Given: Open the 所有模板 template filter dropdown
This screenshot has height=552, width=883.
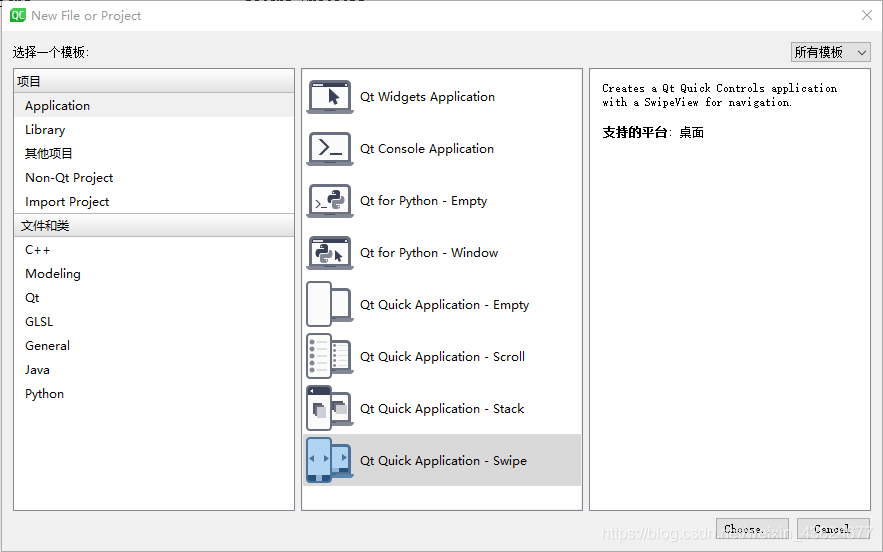Looking at the screenshot, I should (x=831, y=52).
